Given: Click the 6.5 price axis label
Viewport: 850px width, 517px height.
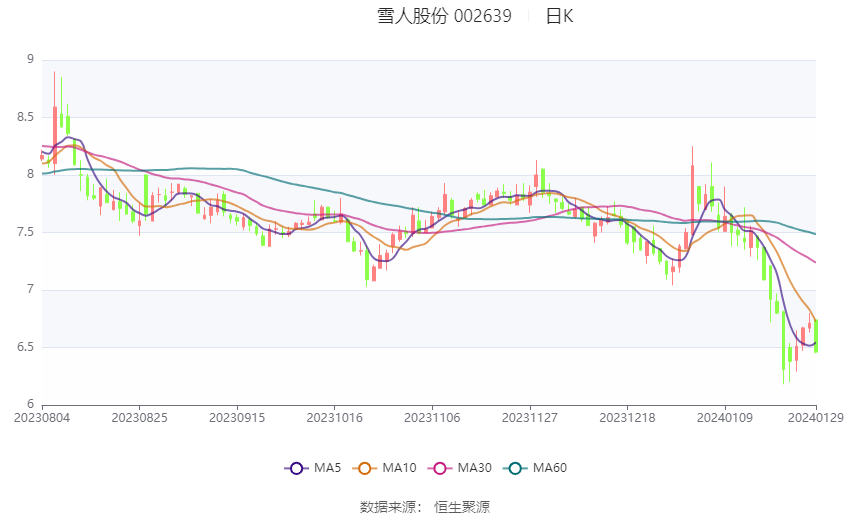Looking at the screenshot, I should (x=24, y=347).
